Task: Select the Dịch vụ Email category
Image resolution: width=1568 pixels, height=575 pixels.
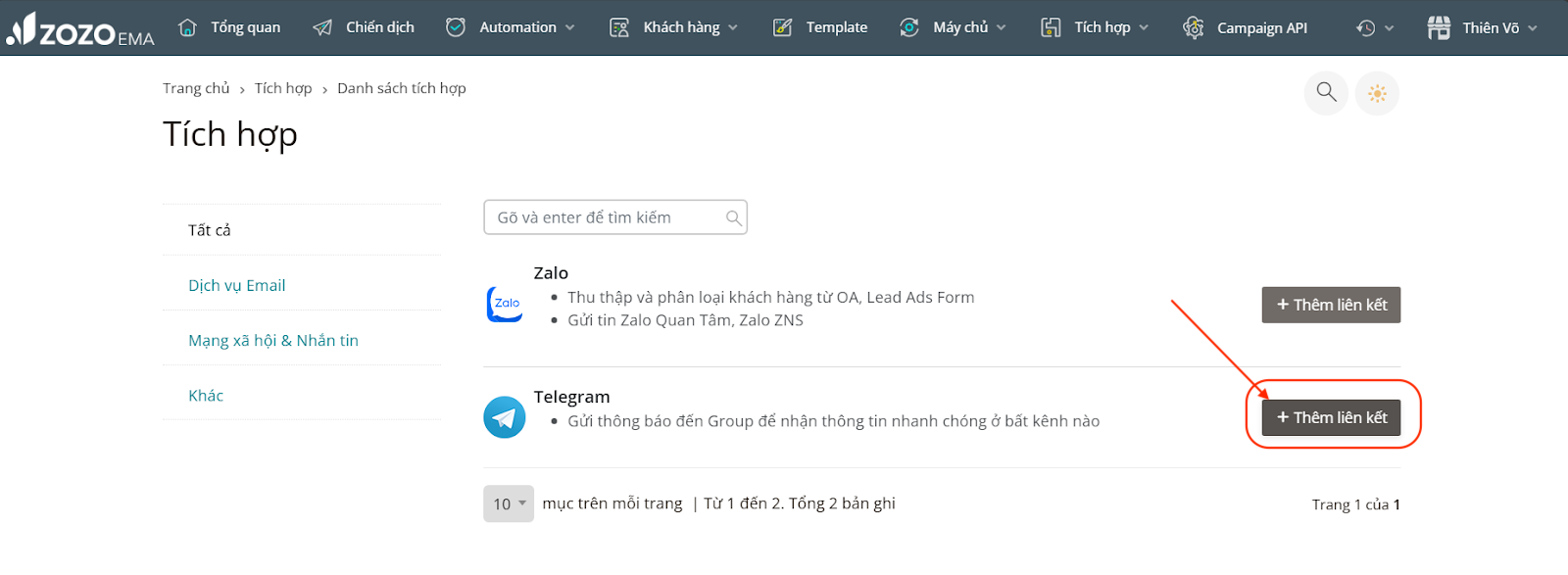Action: click(237, 285)
